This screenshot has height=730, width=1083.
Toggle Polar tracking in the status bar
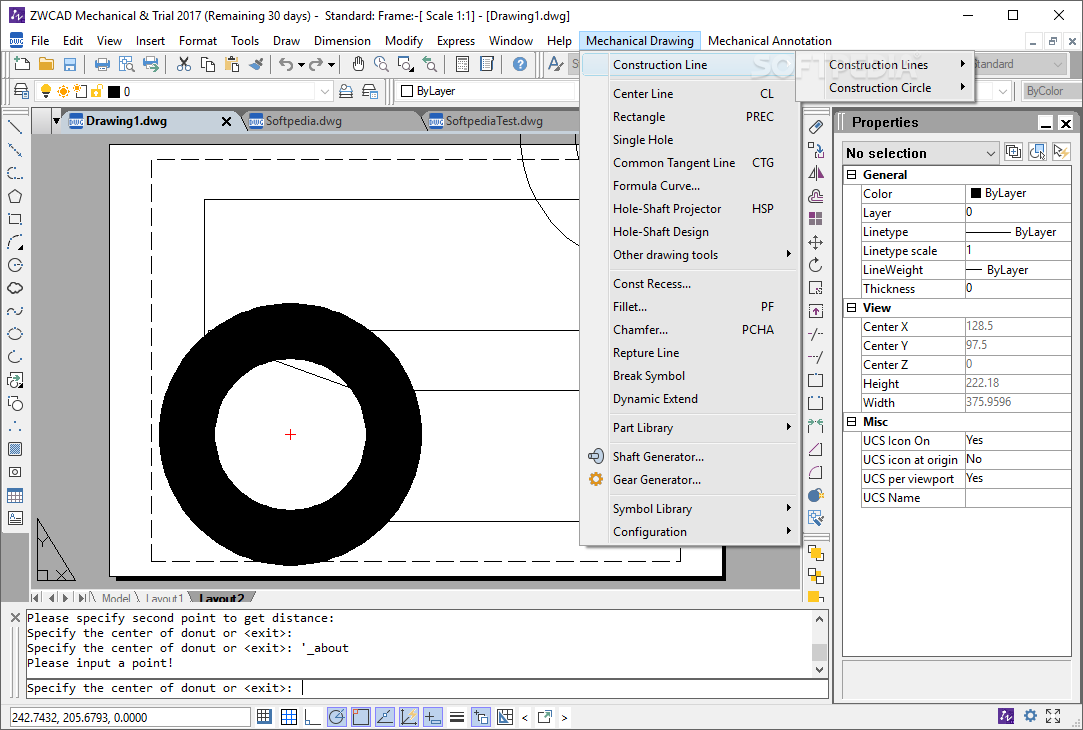click(x=336, y=717)
